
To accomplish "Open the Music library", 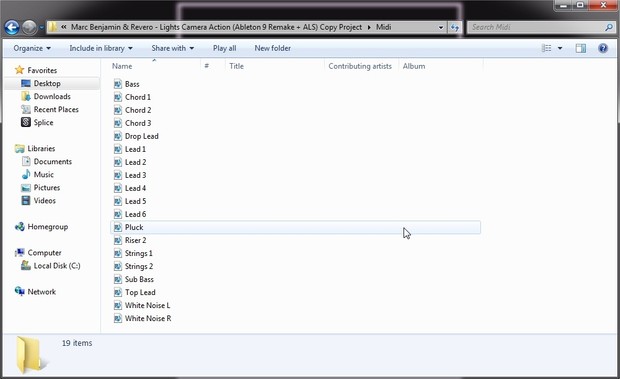I will (43, 175).
